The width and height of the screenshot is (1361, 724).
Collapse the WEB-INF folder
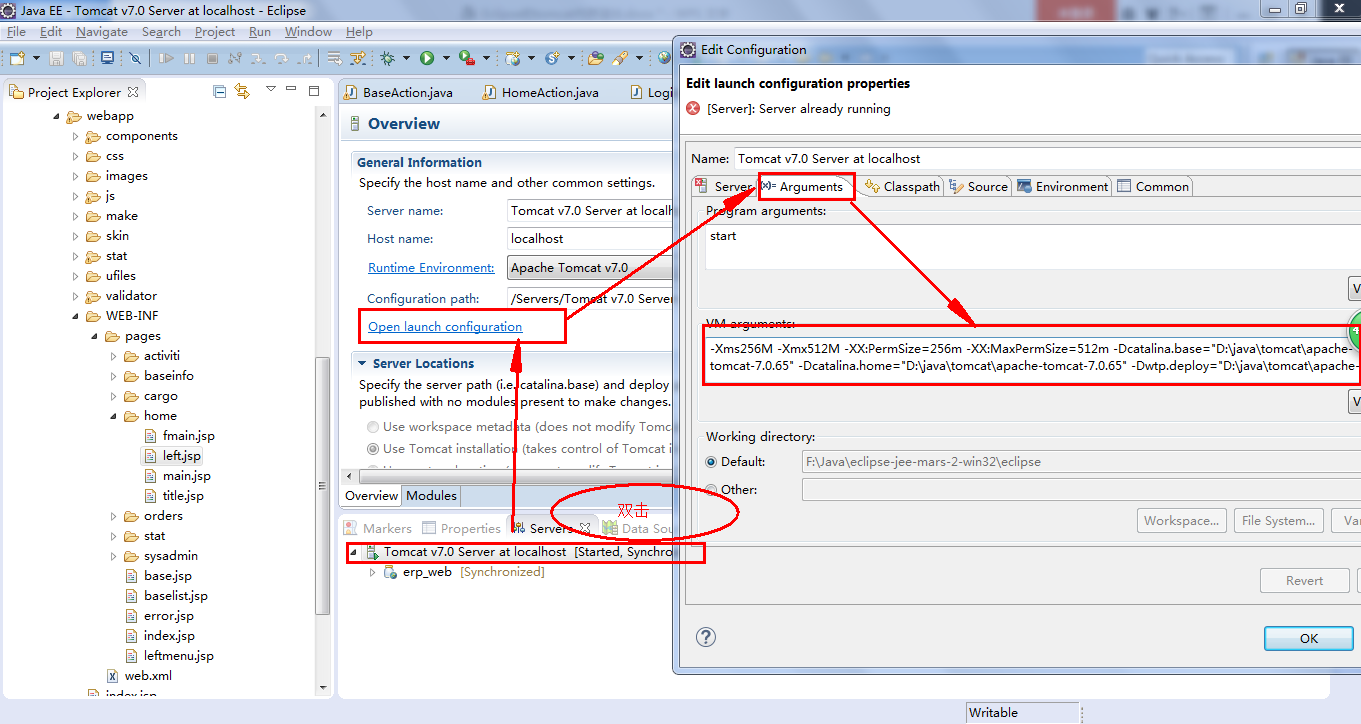(75, 316)
